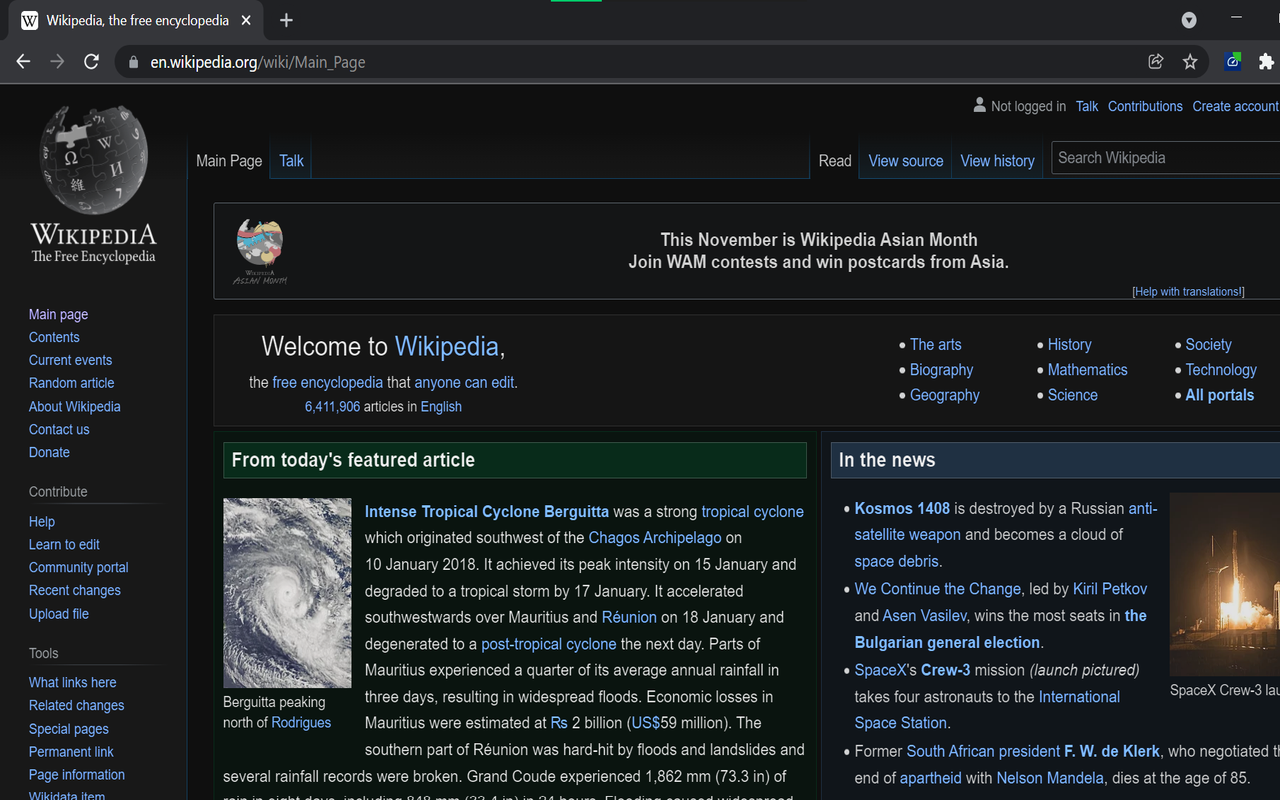Switch to the Talk tab
The height and width of the screenshot is (800, 1280).
[x=290, y=160]
